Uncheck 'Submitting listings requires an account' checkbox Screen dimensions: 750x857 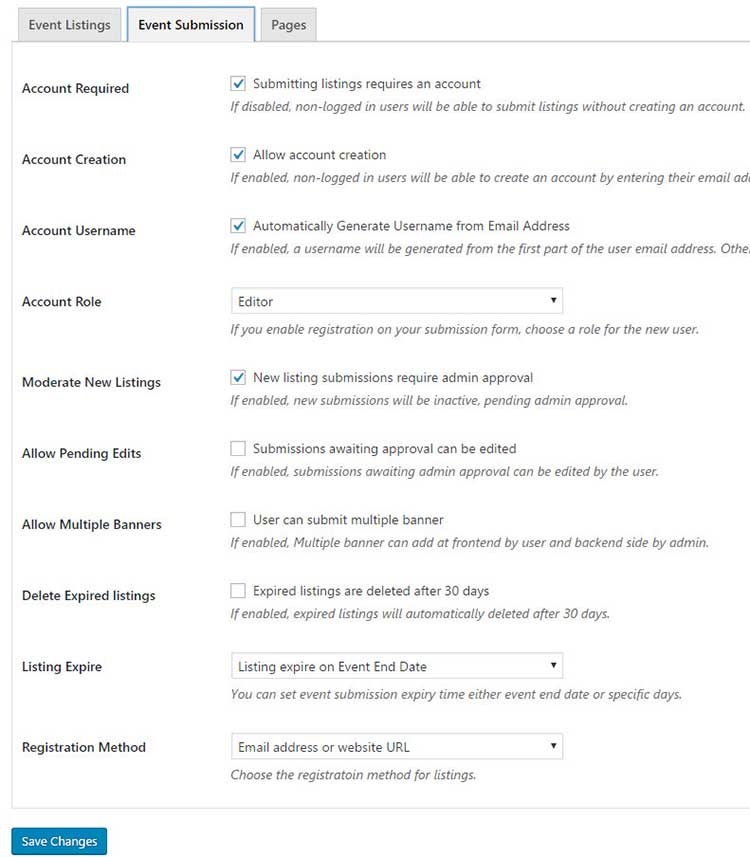pyautogui.click(x=238, y=84)
